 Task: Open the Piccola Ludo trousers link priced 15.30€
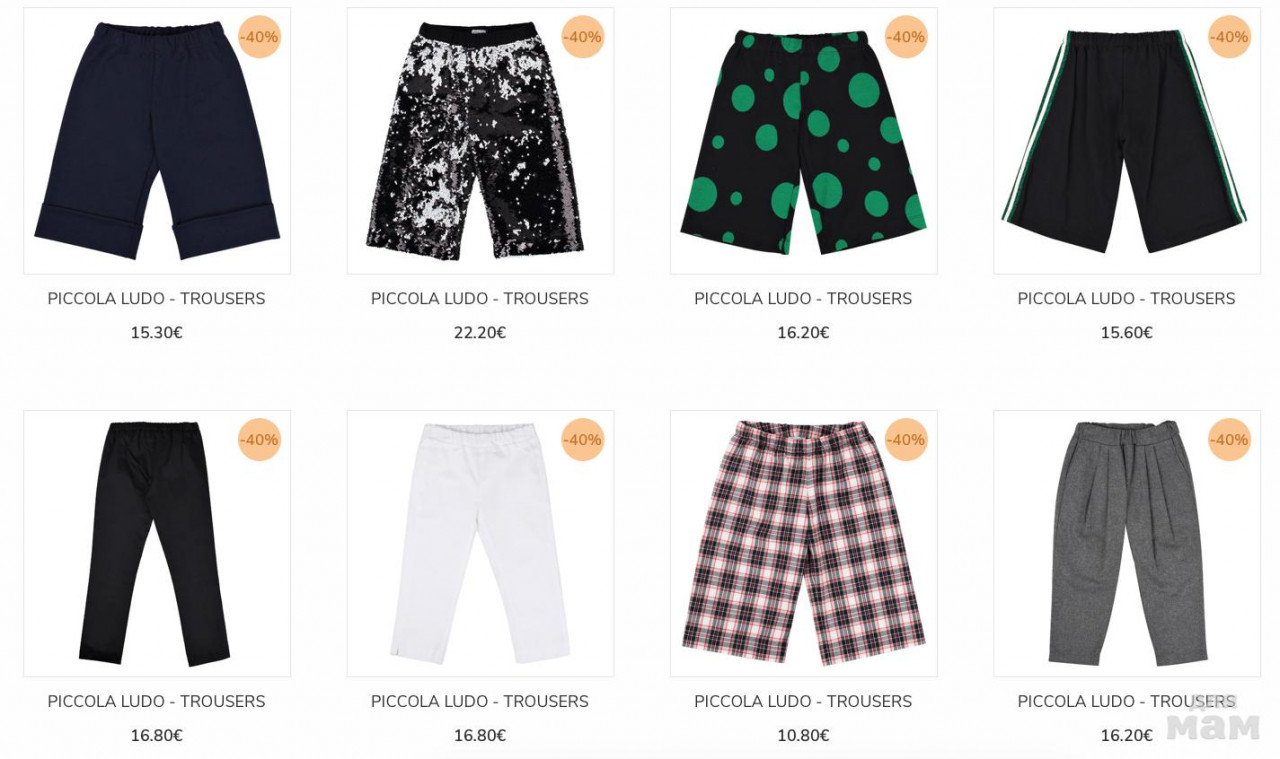(x=157, y=299)
